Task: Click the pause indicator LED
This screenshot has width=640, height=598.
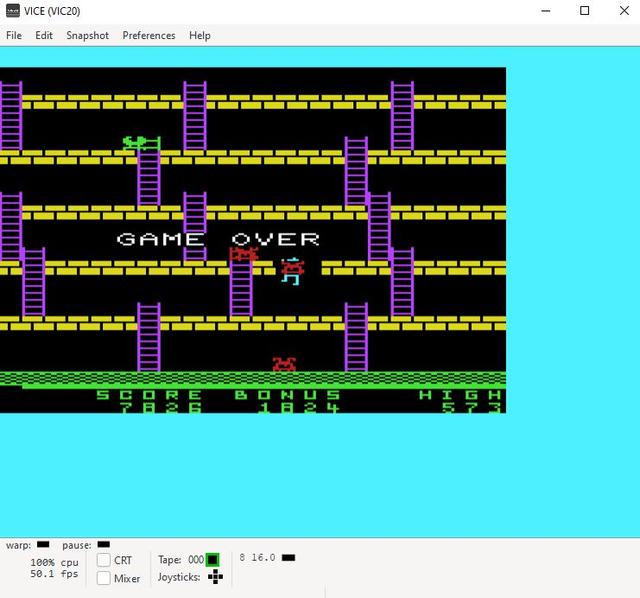Action: (104, 544)
